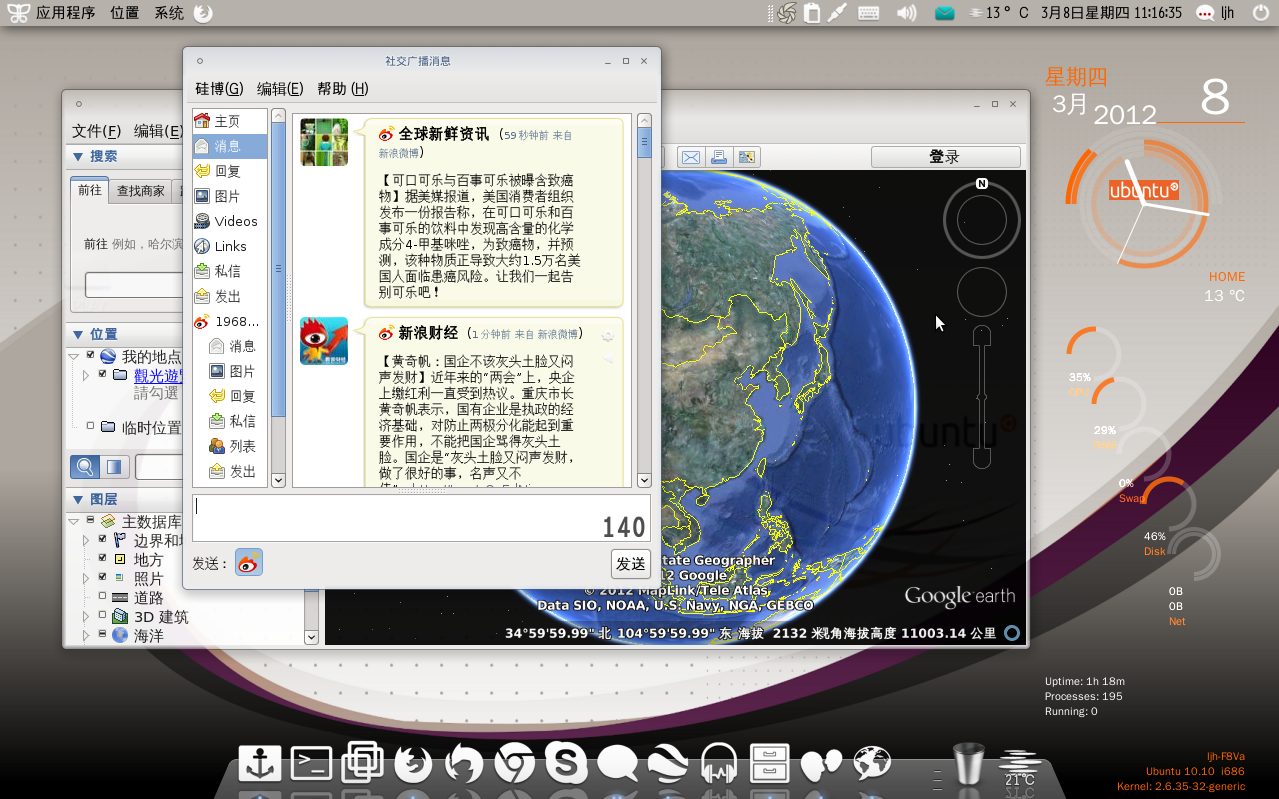The width and height of the screenshot is (1279, 799).
Task: Launch Skype from the dock
Action: 566,764
